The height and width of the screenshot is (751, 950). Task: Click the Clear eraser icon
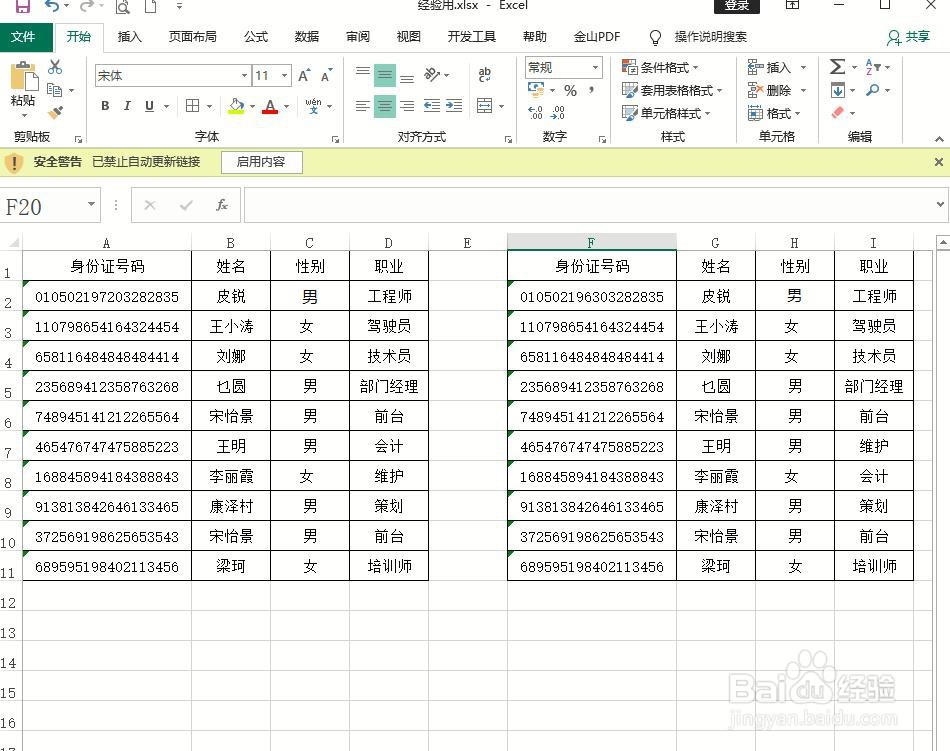coord(837,113)
